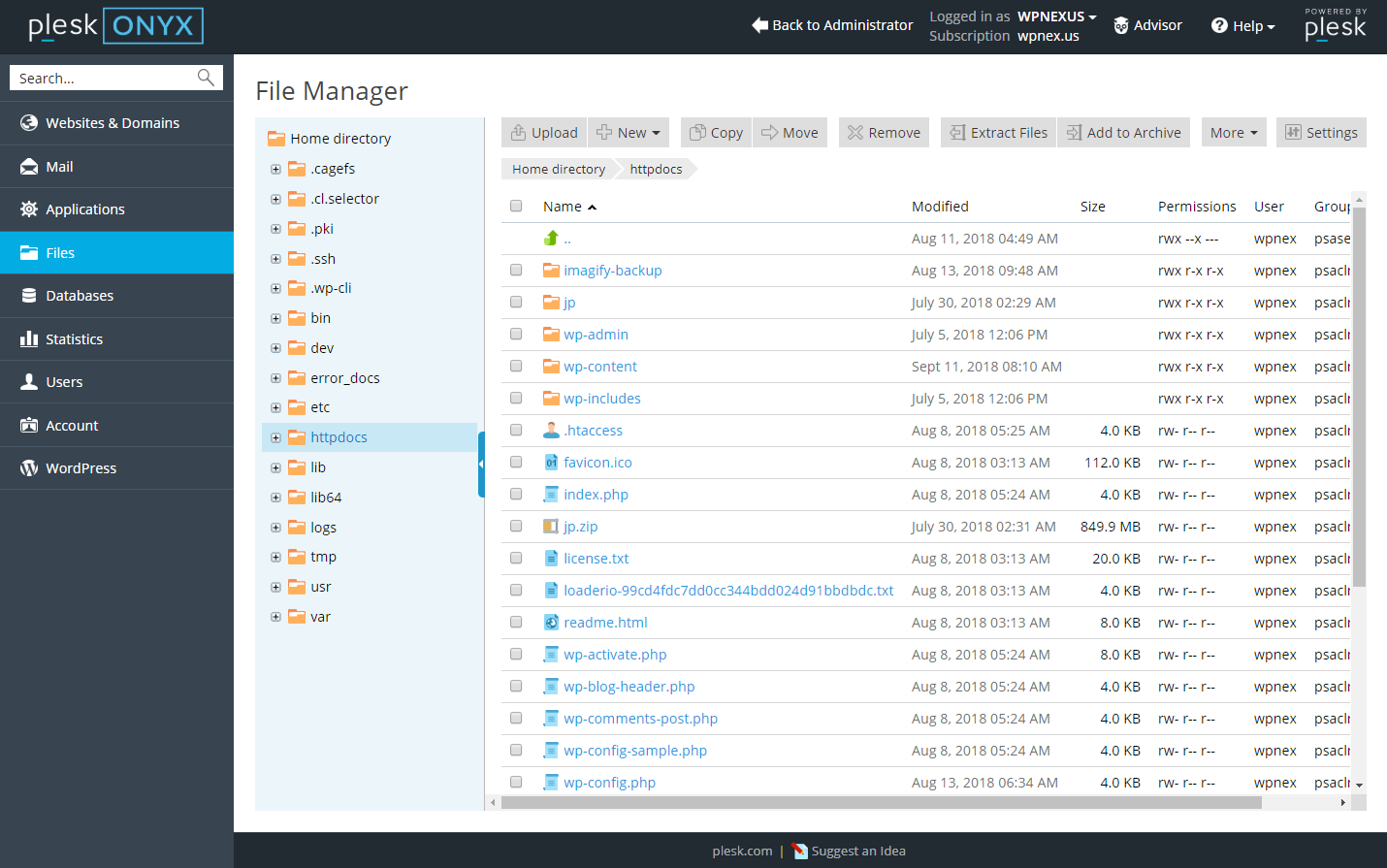
Task: Collapse the folder tree panel handle
Action: pyautogui.click(x=481, y=465)
